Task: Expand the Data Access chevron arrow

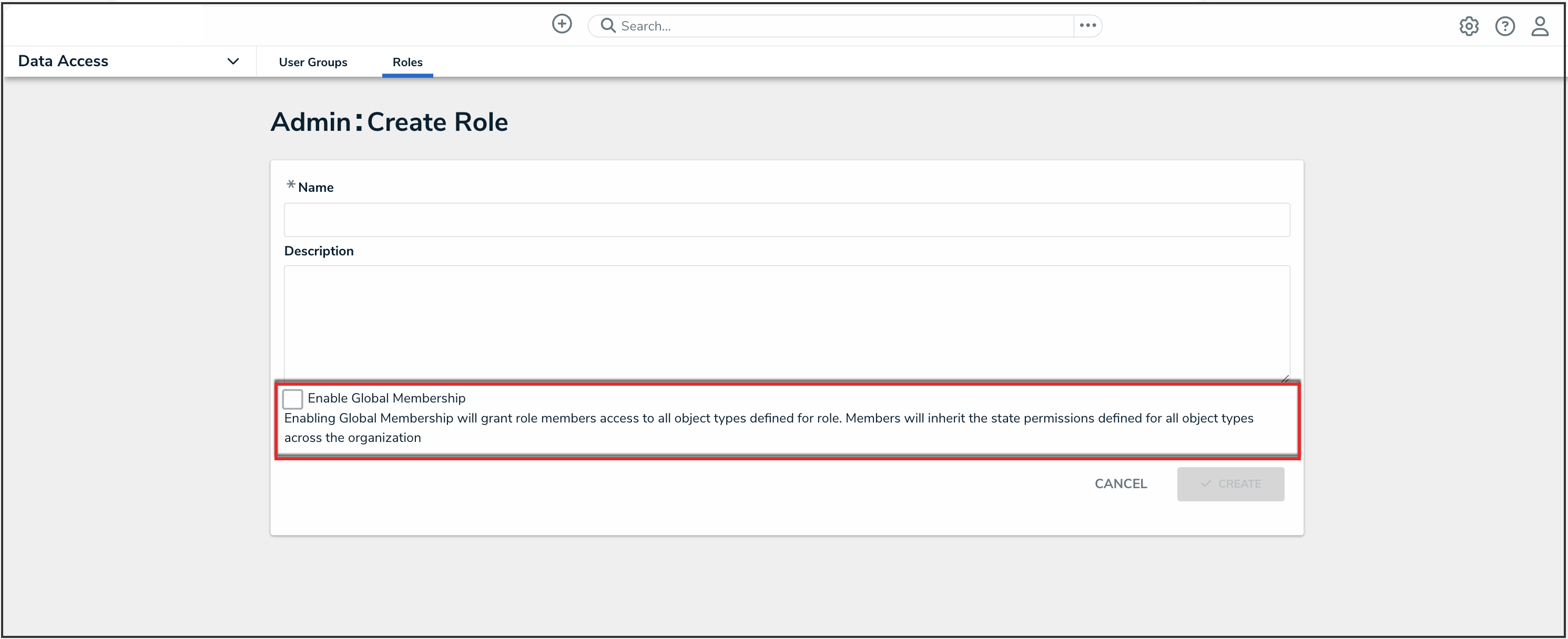Action: coord(232,61)
